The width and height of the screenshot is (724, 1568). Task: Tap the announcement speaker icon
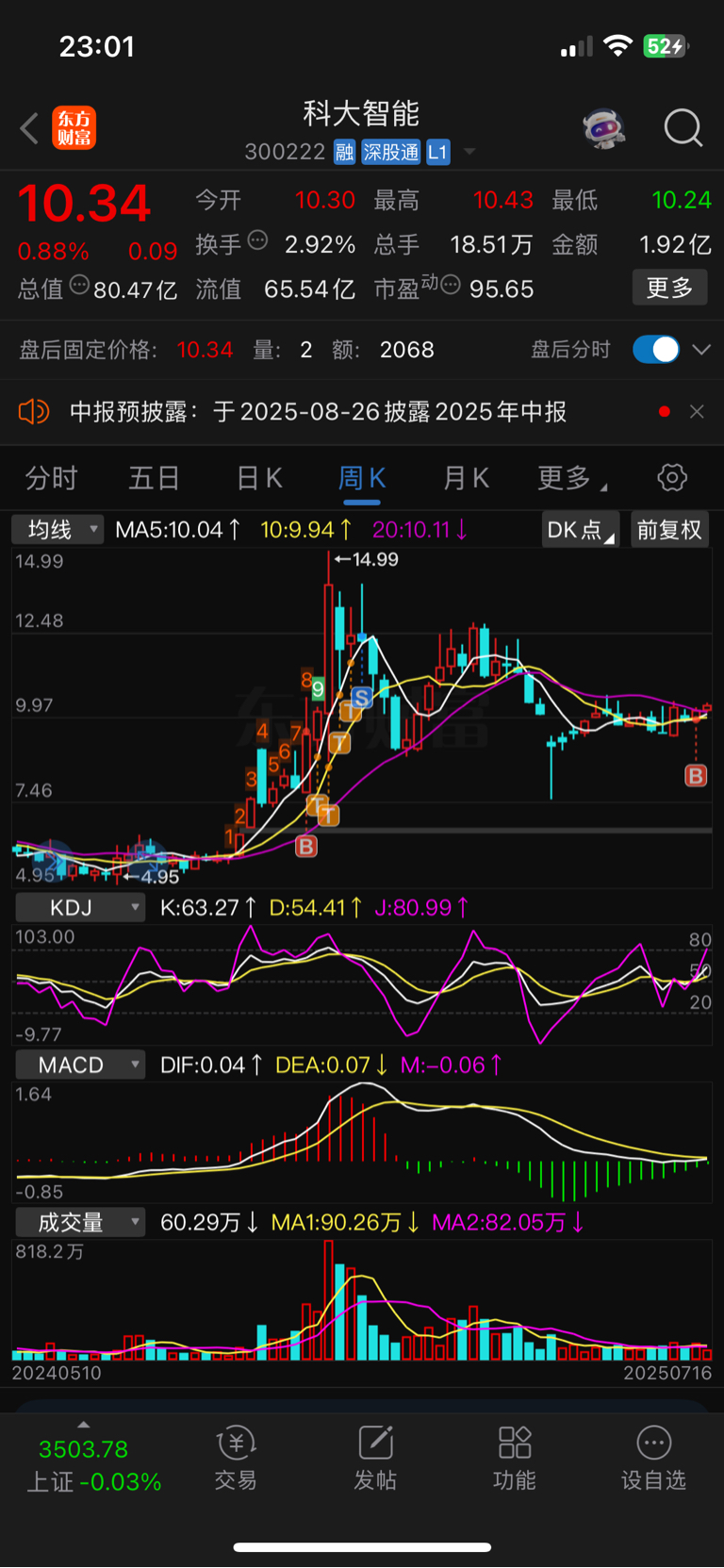pos(34,411)
